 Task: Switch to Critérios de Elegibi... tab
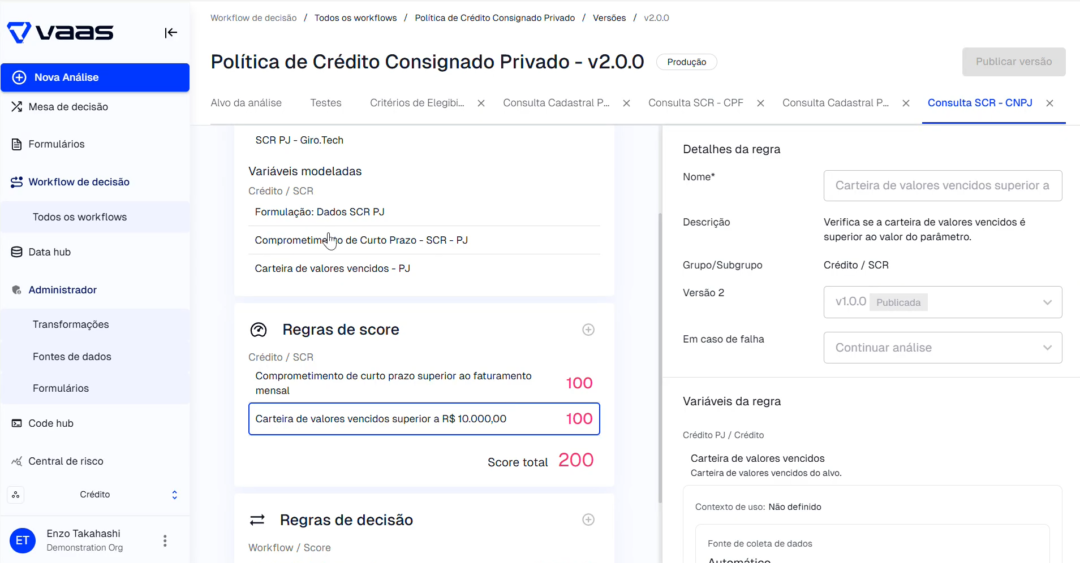coord(417,103)
